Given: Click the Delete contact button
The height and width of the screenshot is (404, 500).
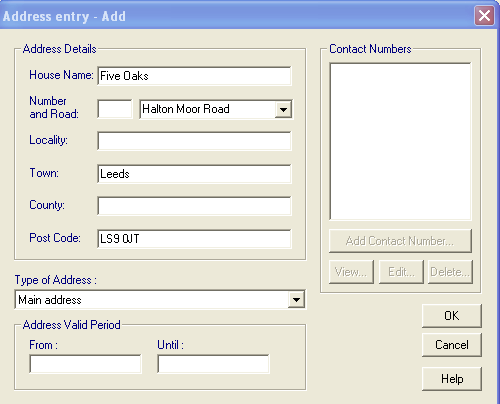Looking at the screenshot, I should click(x=450, y=272).
